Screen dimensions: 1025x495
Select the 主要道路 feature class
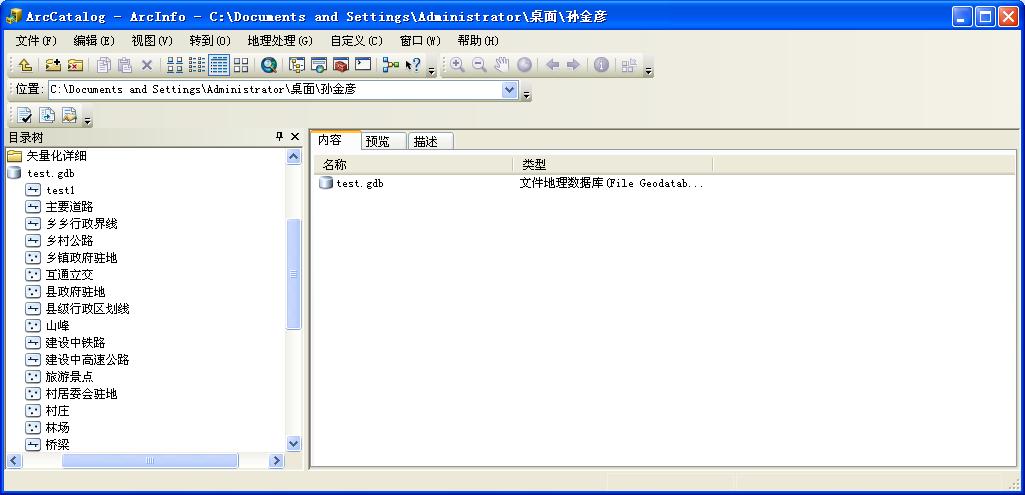click(59, 207)
